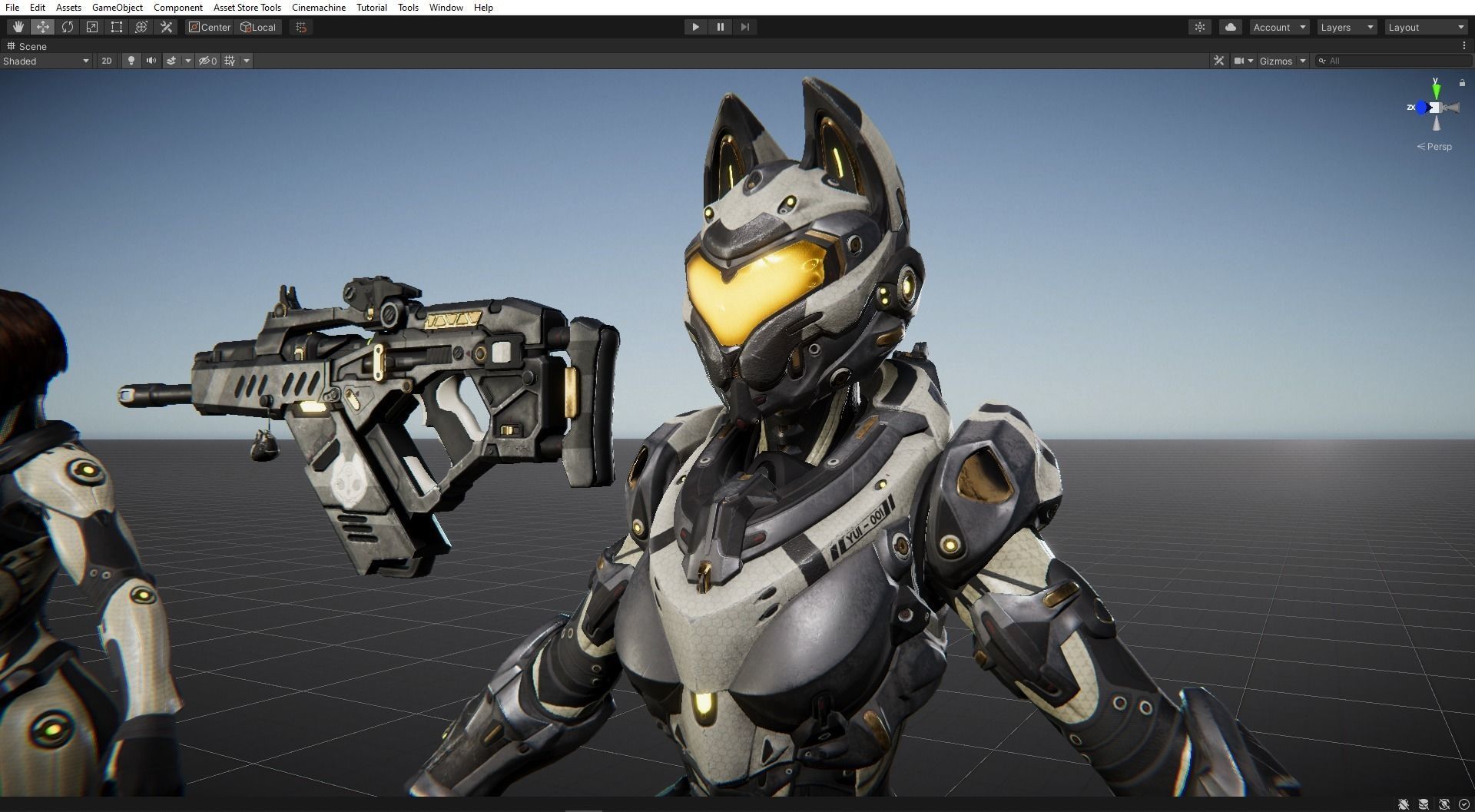Select the Scale tool
The image size is (1475, 812).
click(92, 27)
